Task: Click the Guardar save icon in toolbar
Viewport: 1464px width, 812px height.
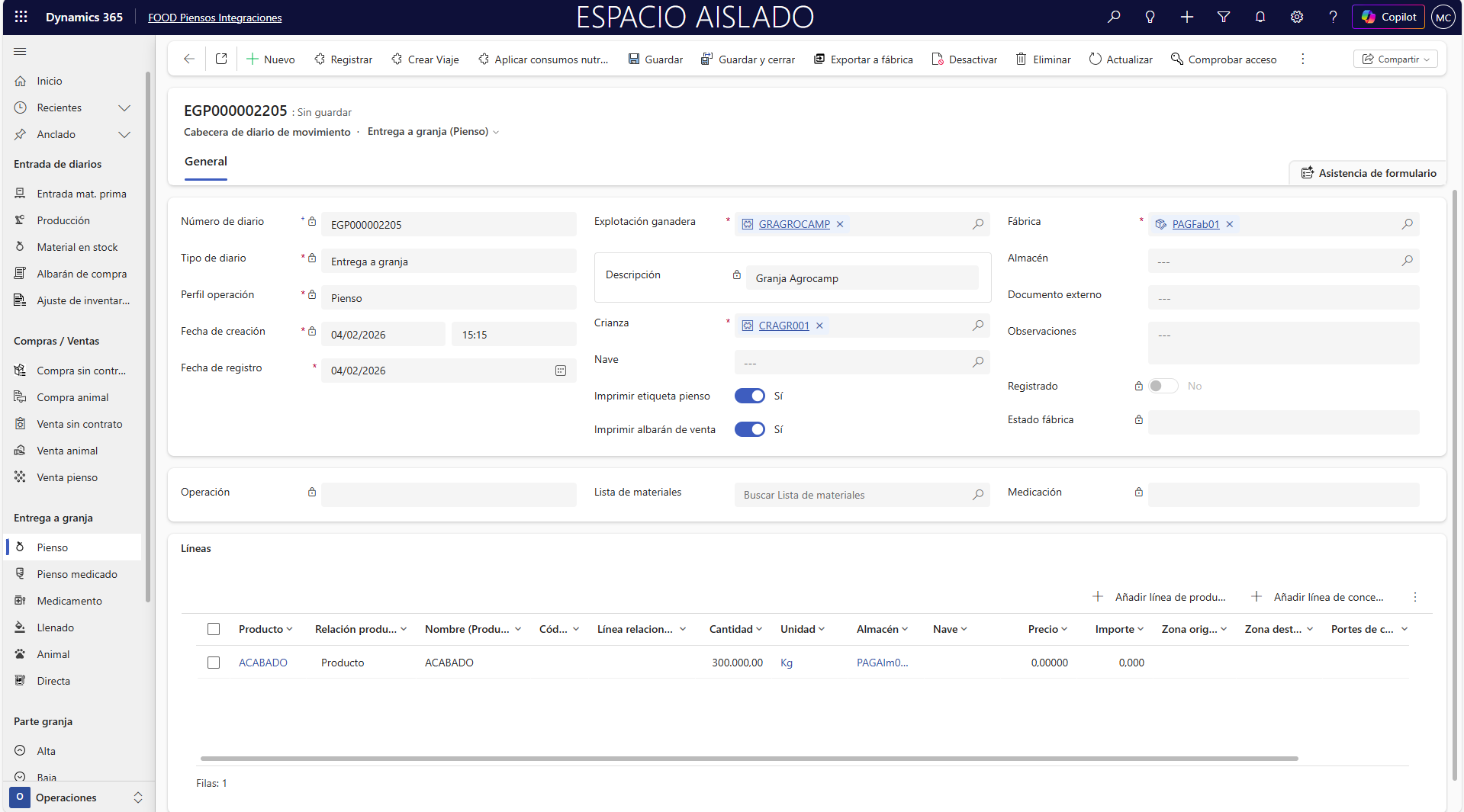Action: [x=634, y=59]
